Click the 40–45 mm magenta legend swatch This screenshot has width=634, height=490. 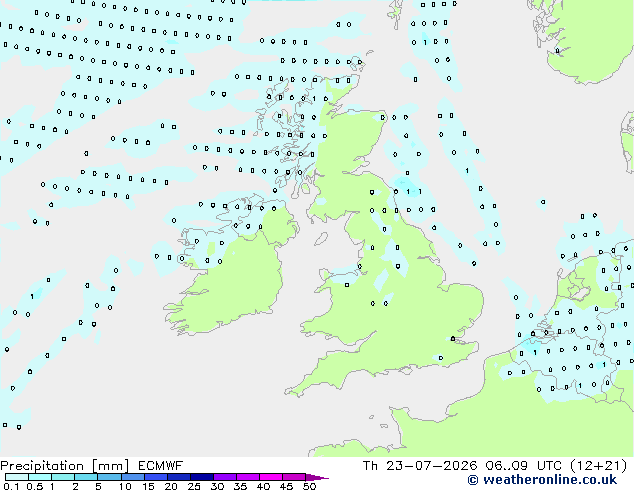pos(271,477)
